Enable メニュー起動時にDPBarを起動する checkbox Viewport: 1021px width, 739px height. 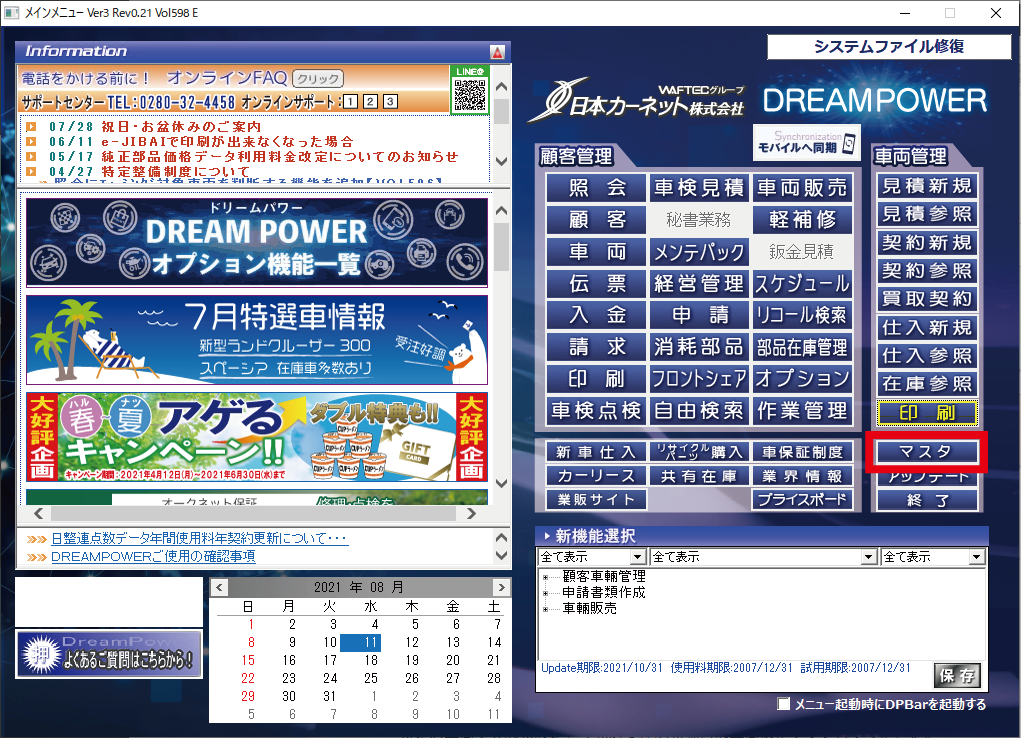coord(784,704)
